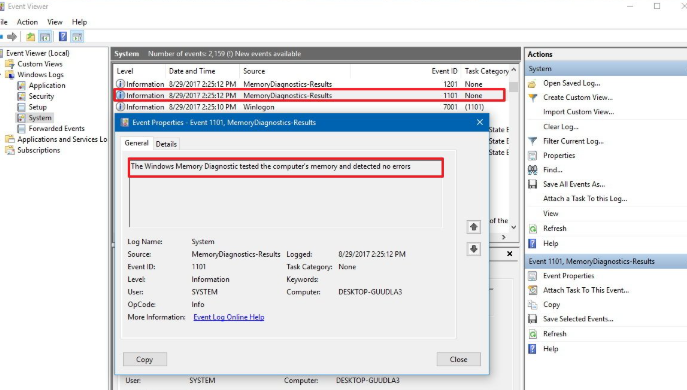Switch to the General tab
Screen dimensions: 687x390
(x=136, y=143)
